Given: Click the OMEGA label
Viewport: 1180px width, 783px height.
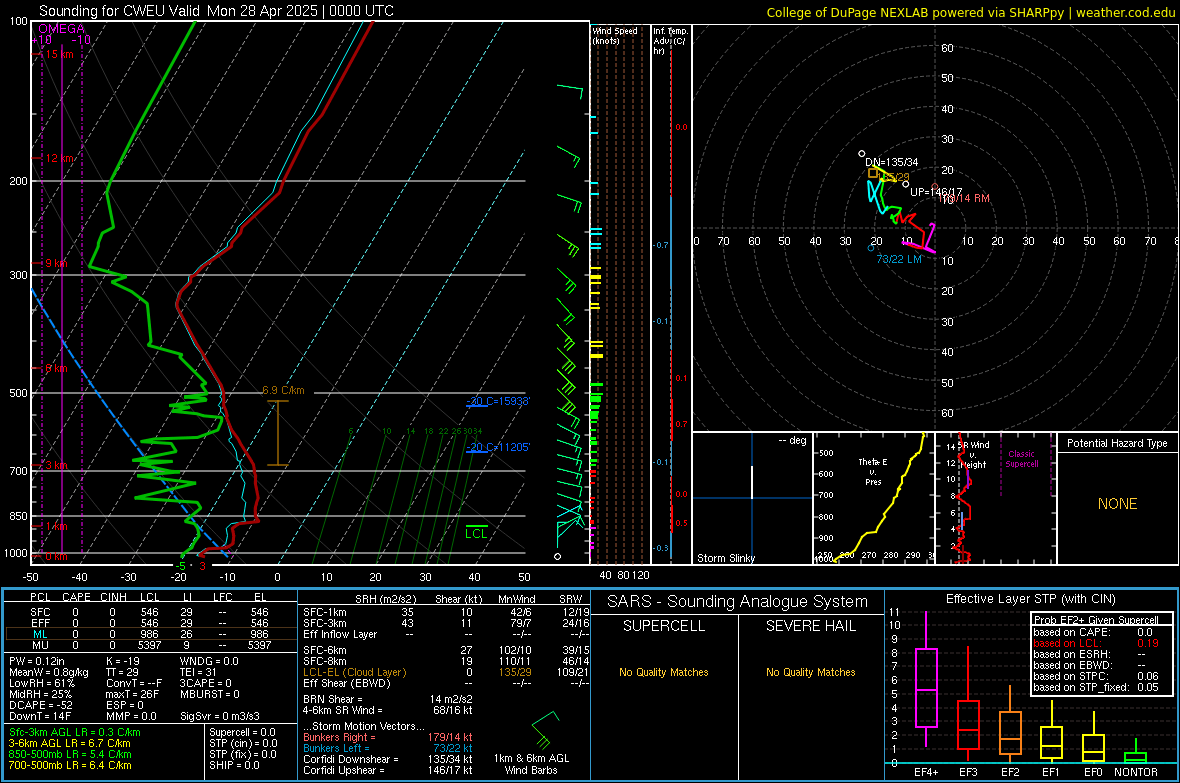Looking at the screenshot, I should pos(61,29).
